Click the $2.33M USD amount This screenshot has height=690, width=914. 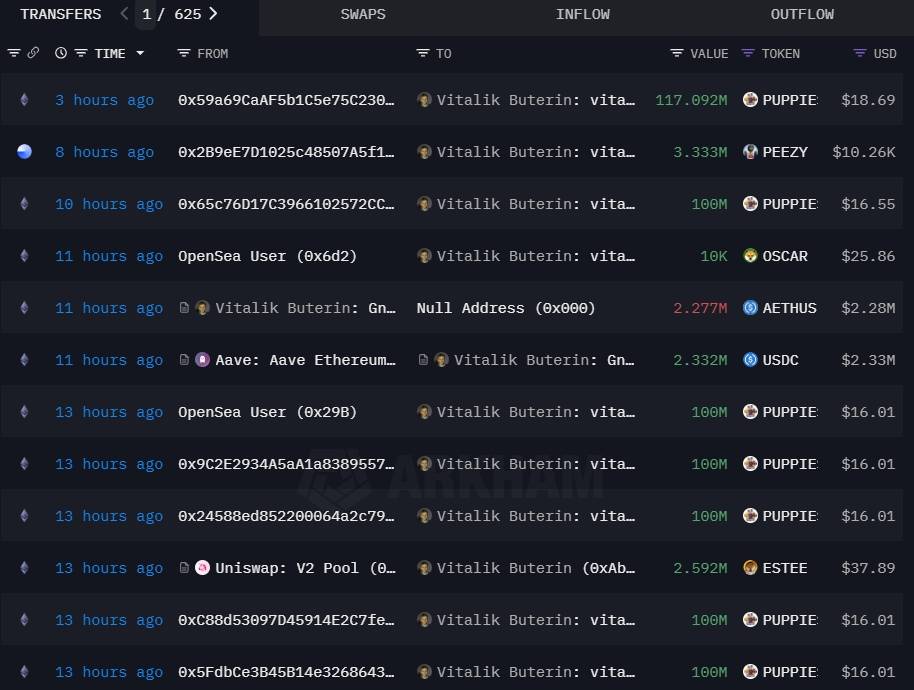pyautogui.click(x=869, y=360)
